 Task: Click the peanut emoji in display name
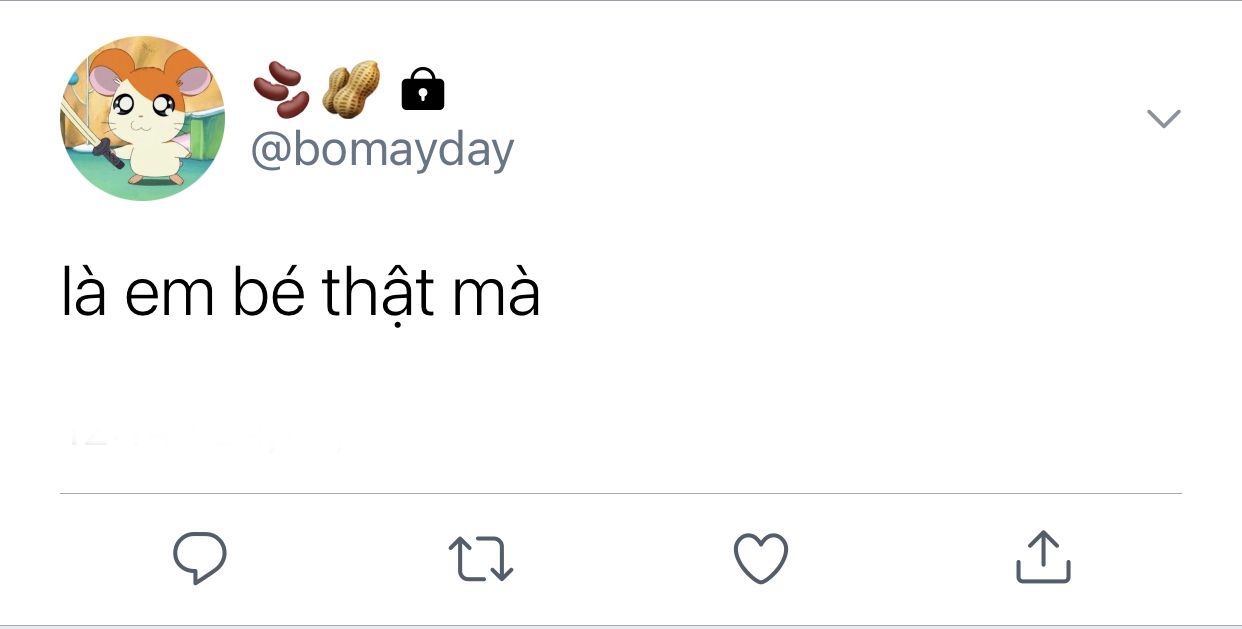pyautogui.click(x=351, y=89)
